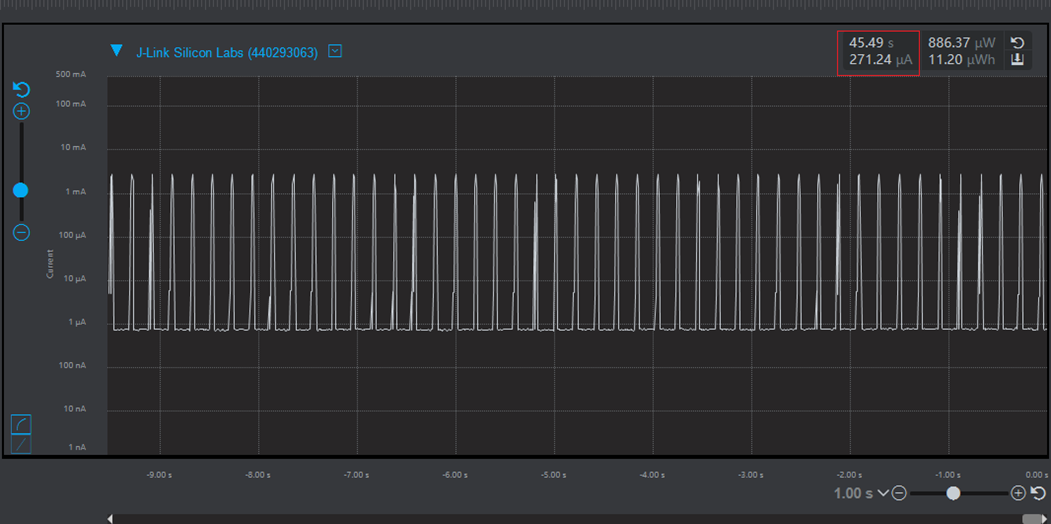Click the -1.00 s time axis label
Viewport: 1051px width, 524px height.
coord(948,475)
